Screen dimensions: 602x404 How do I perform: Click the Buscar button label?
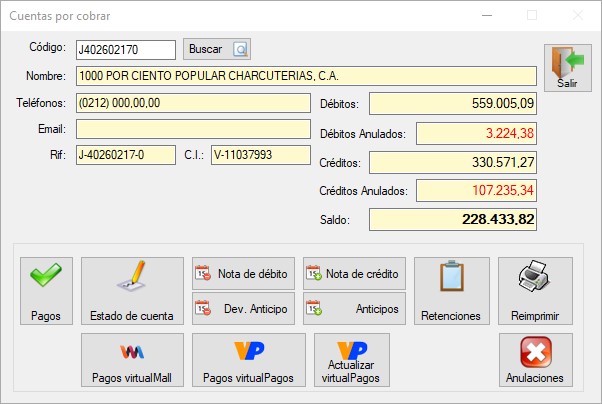(x=205, y=49)
